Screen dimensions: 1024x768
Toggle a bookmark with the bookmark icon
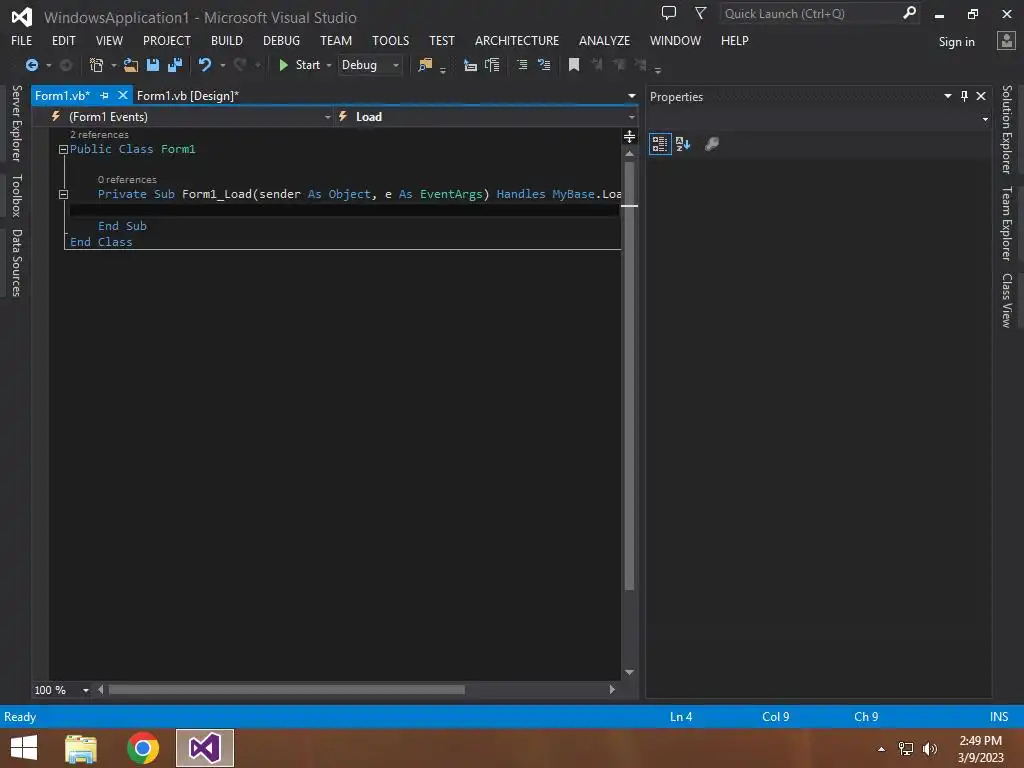point(574,65)
